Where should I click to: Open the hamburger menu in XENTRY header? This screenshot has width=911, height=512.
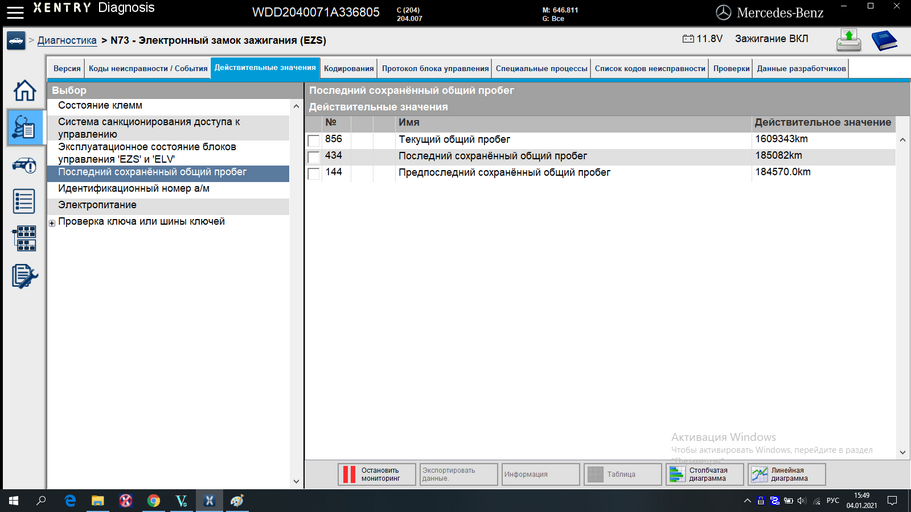[15, 12]
